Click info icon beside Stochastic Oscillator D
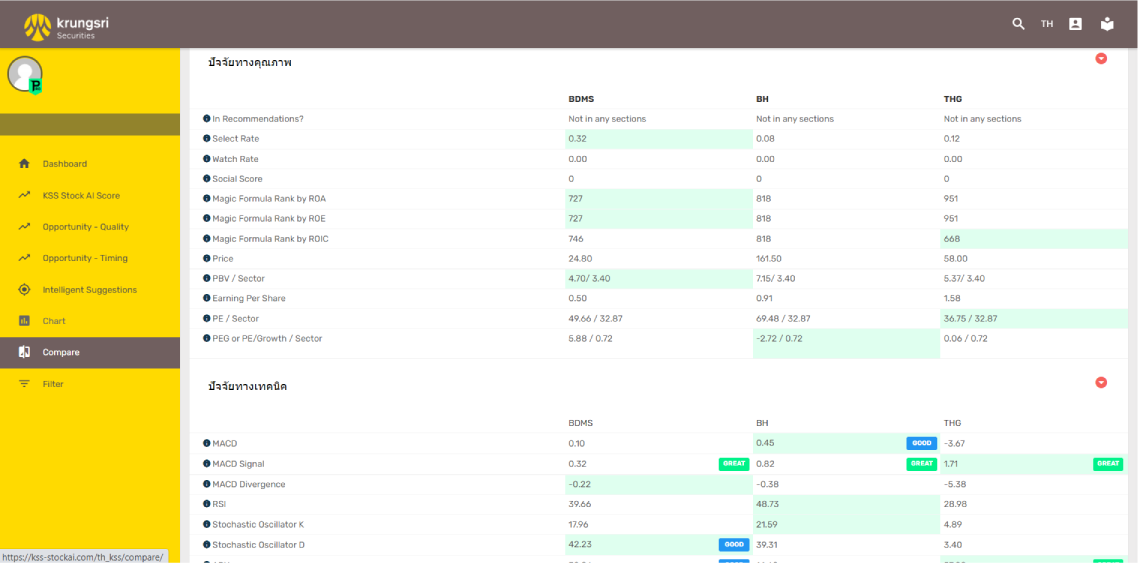Viewport: 1138px width, 563px height. [x=207, y=544]
